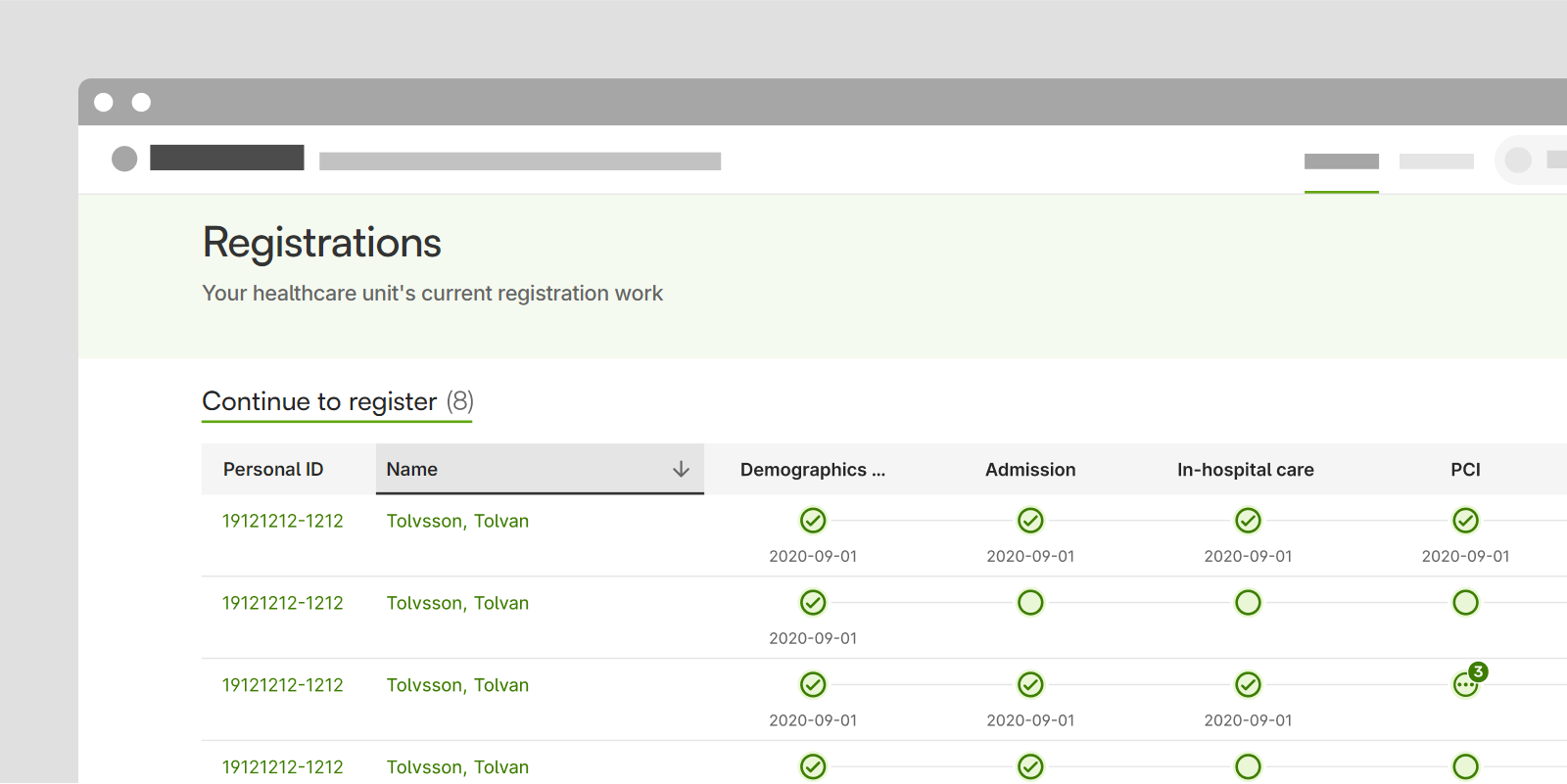
Task: Open PCI check icon in first row
Action: 1465,521
